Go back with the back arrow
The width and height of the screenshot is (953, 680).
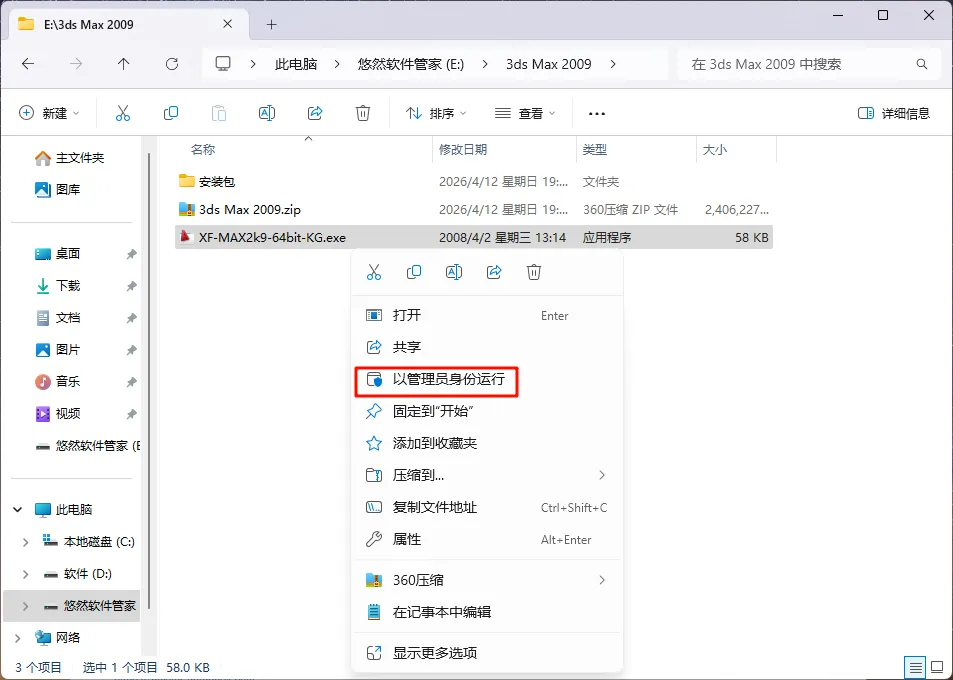(28, 64)
